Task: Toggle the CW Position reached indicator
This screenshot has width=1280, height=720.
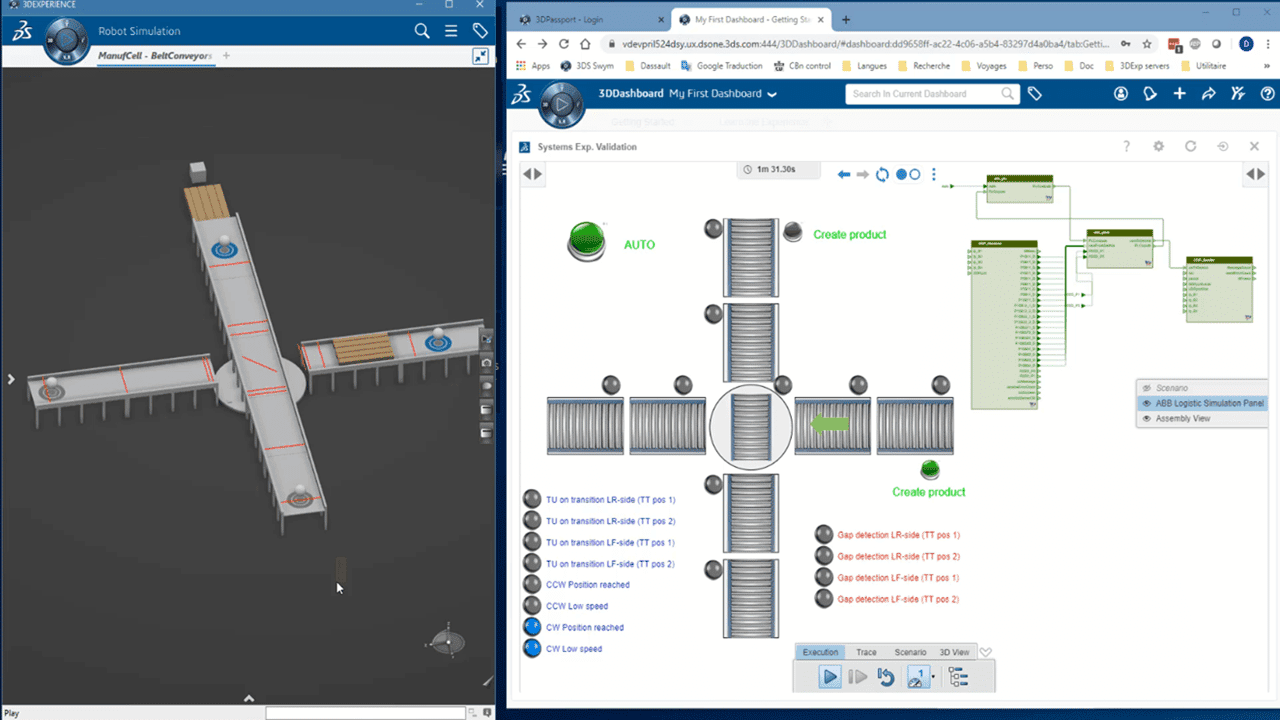Action: point(532,627)
